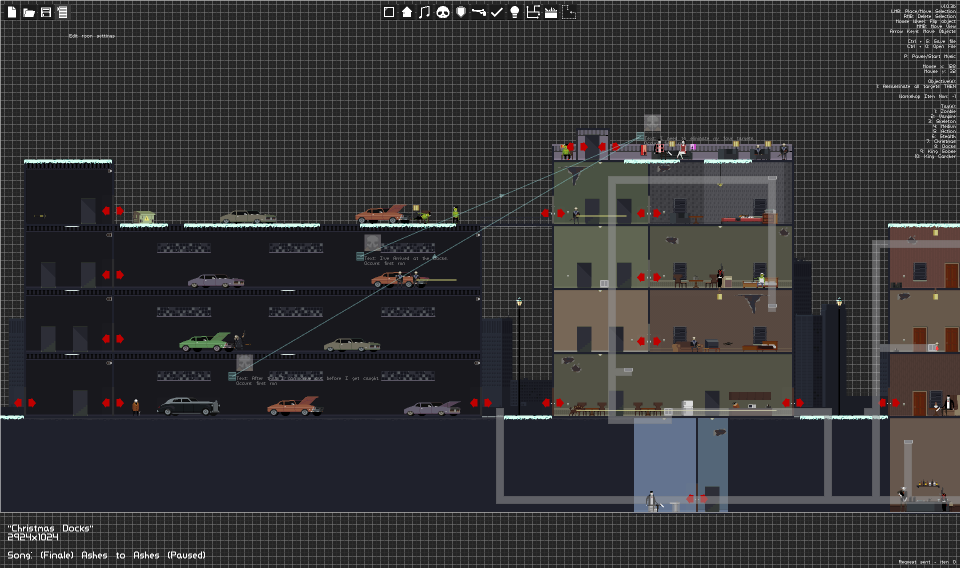The height and width of the screenshot is (568, 960).
Task: Click the 'P: Pause/Start Music' hint
Action: (x=929, y=56)
